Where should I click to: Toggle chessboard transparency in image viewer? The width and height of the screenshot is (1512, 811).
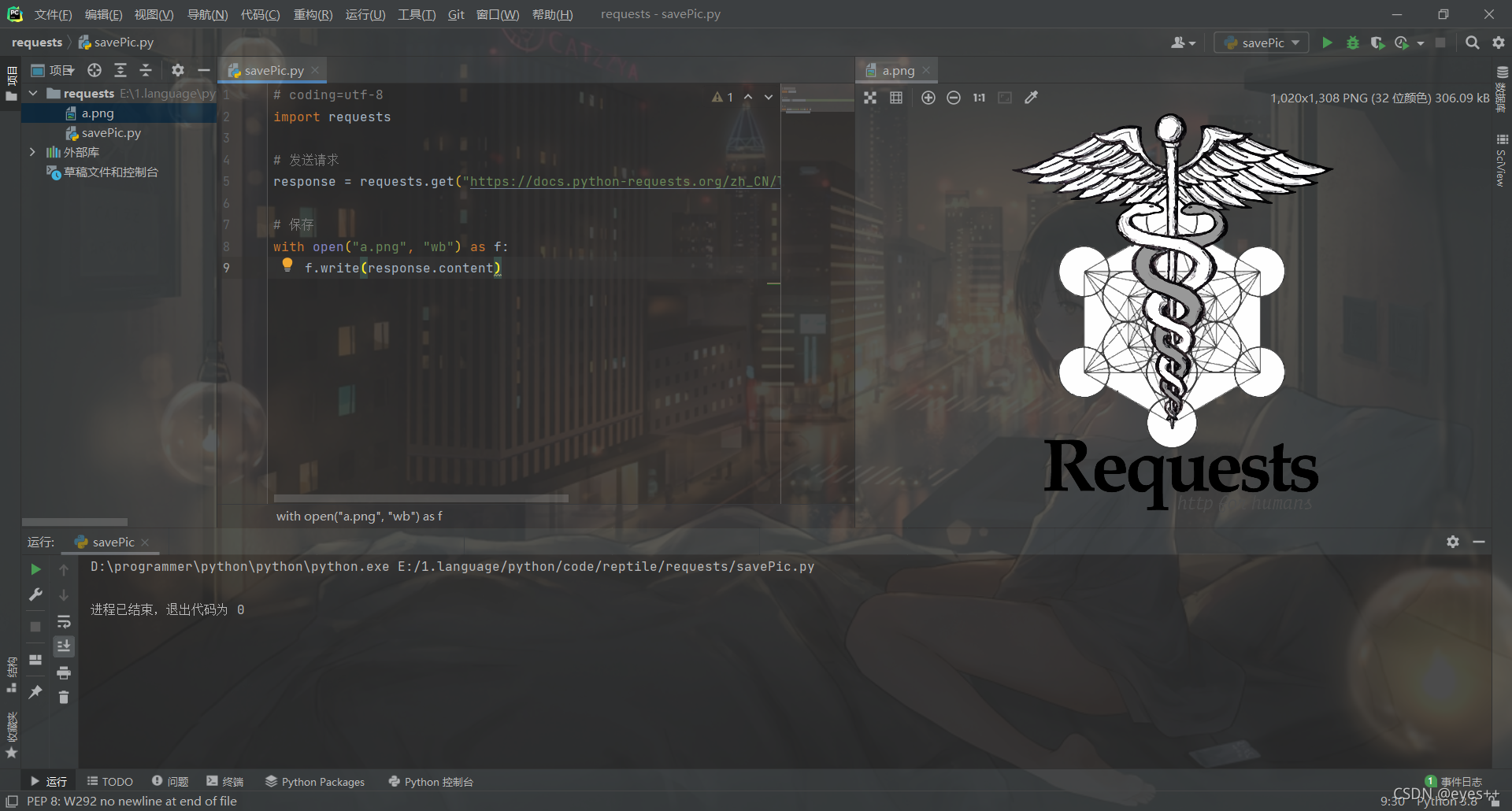click(870, 98)
